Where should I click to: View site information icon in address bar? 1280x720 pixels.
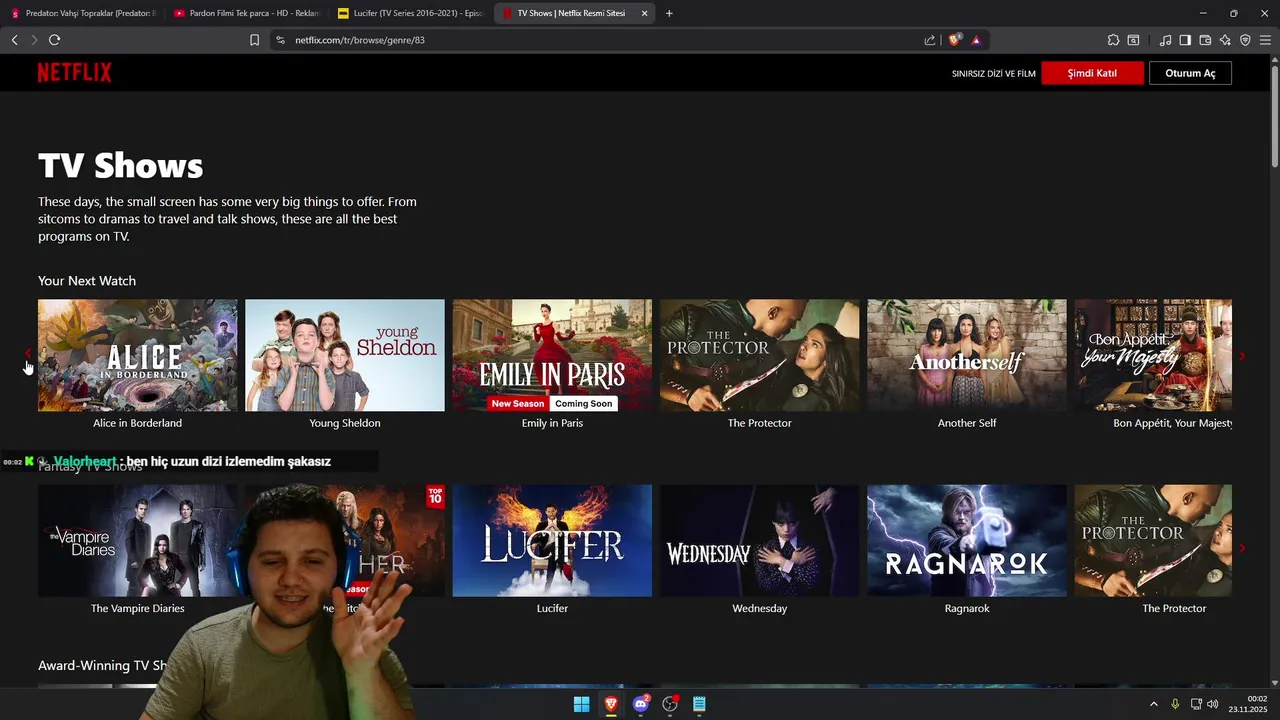click(x=280, y=40)
